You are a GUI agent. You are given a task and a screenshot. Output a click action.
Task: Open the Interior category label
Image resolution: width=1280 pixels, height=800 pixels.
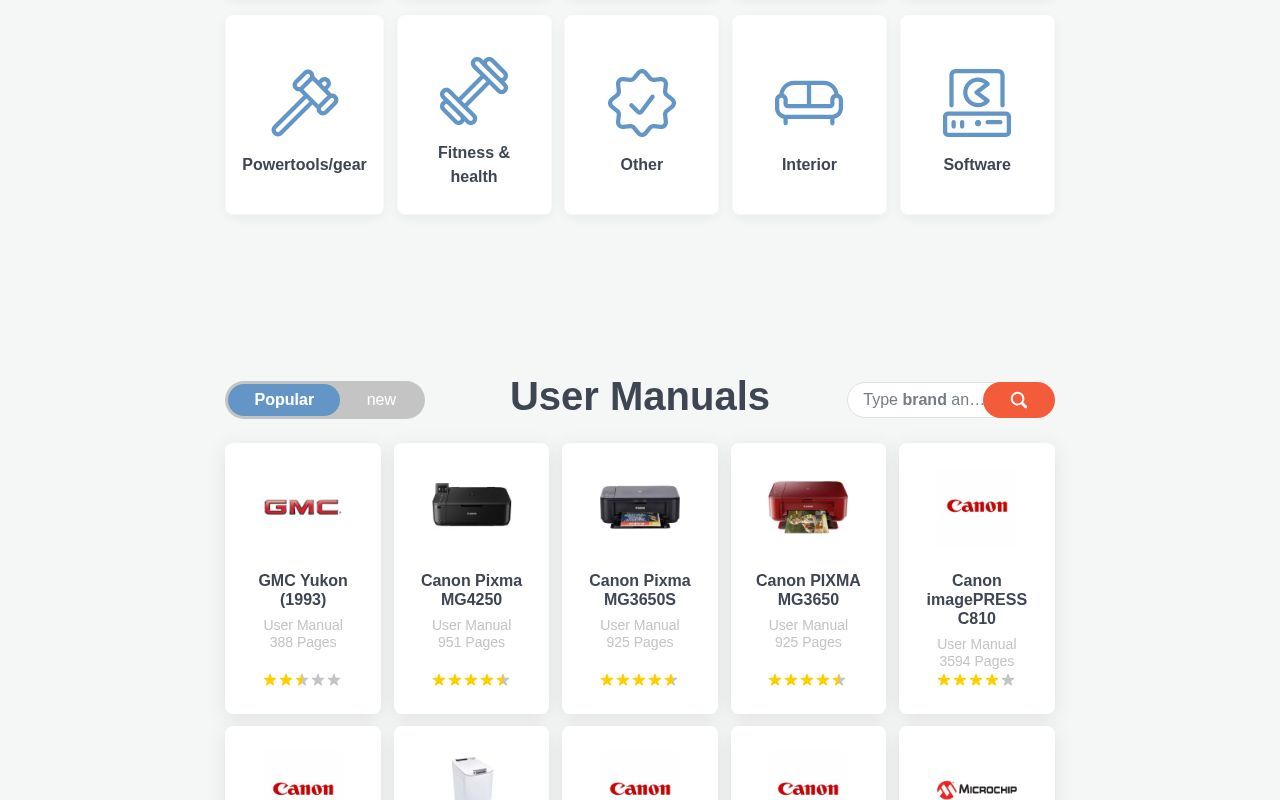coord(809,165)
